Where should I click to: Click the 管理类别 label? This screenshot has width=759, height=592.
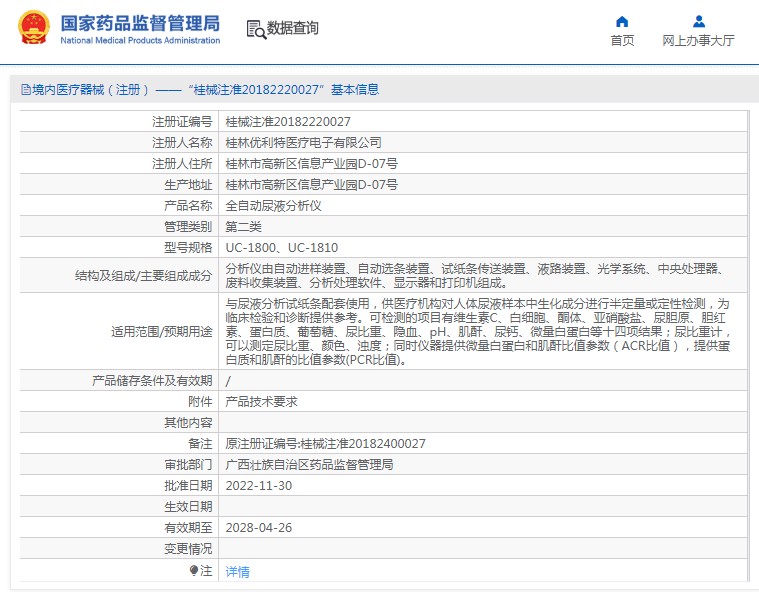click(188, 227)
